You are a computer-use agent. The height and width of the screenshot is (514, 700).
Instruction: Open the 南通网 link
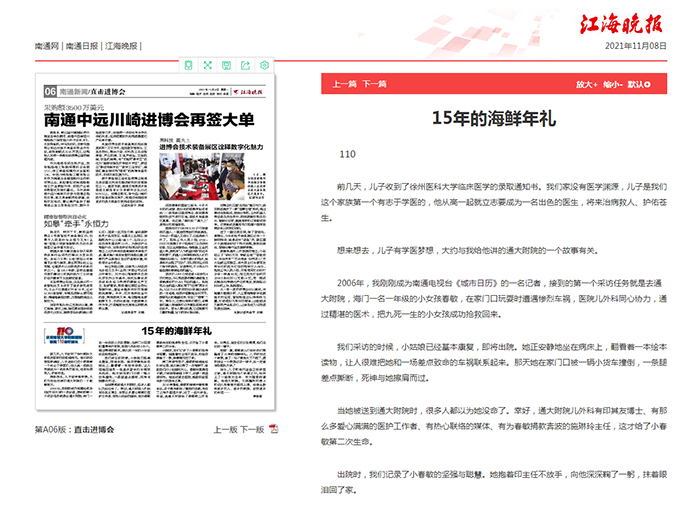47,46
